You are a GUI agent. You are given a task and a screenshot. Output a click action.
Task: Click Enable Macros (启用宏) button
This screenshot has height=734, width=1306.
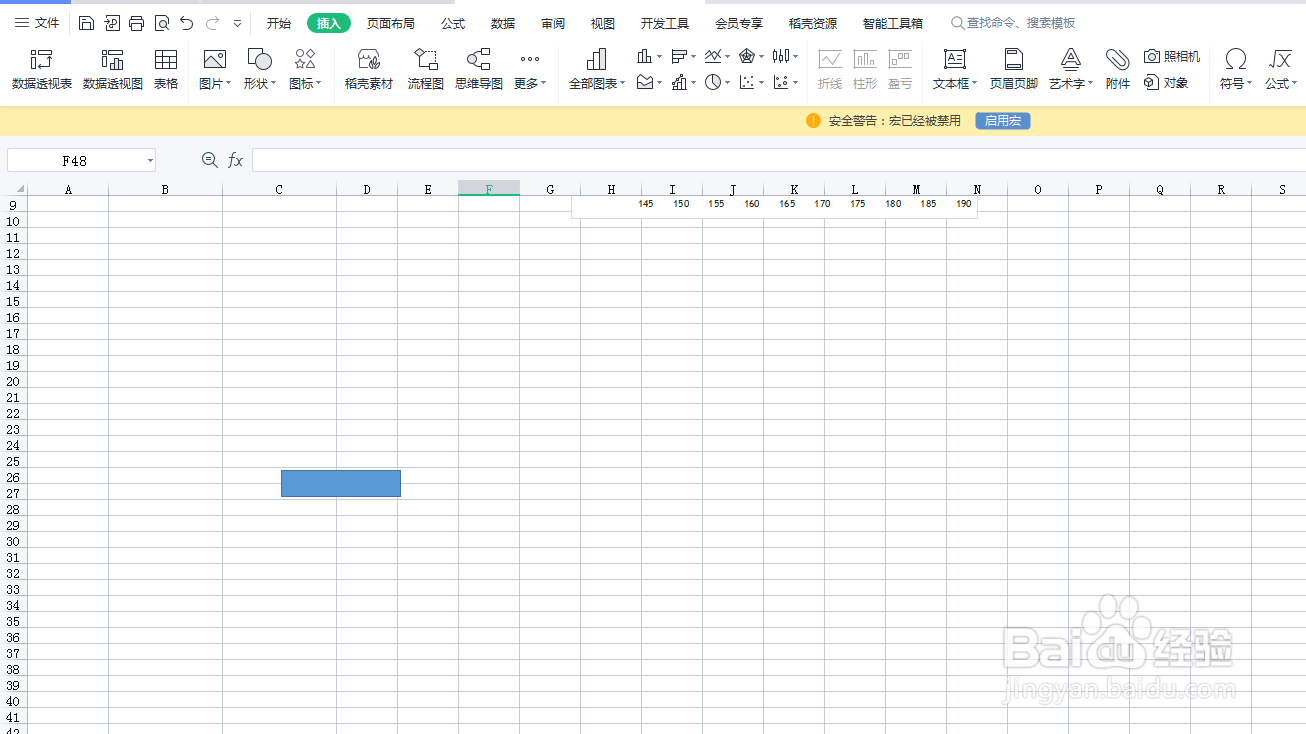pos(1003,121)
